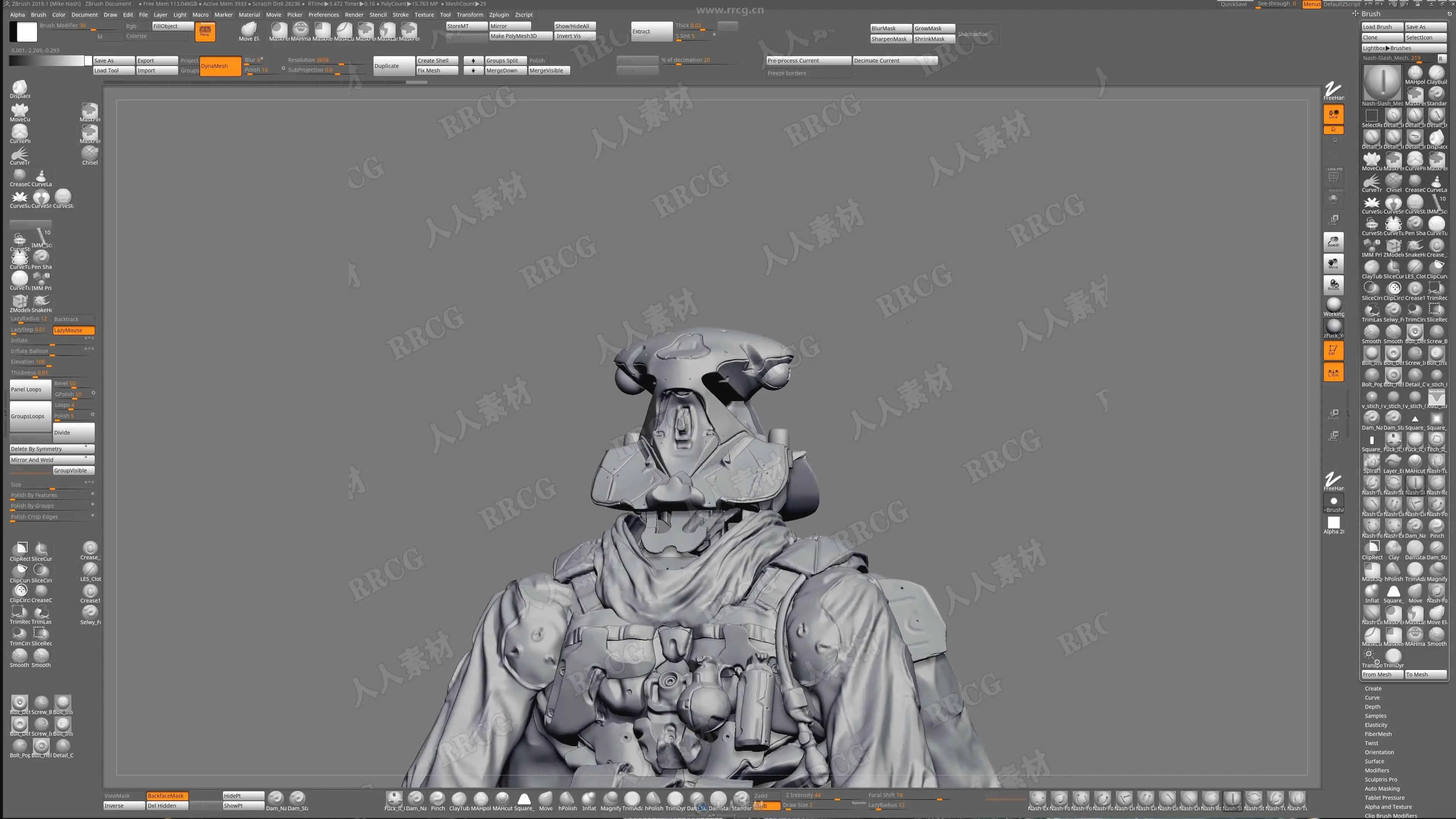1456x819 pixels.
Task: Disable the LazyMouse toggle
Action: click(74, 330)
